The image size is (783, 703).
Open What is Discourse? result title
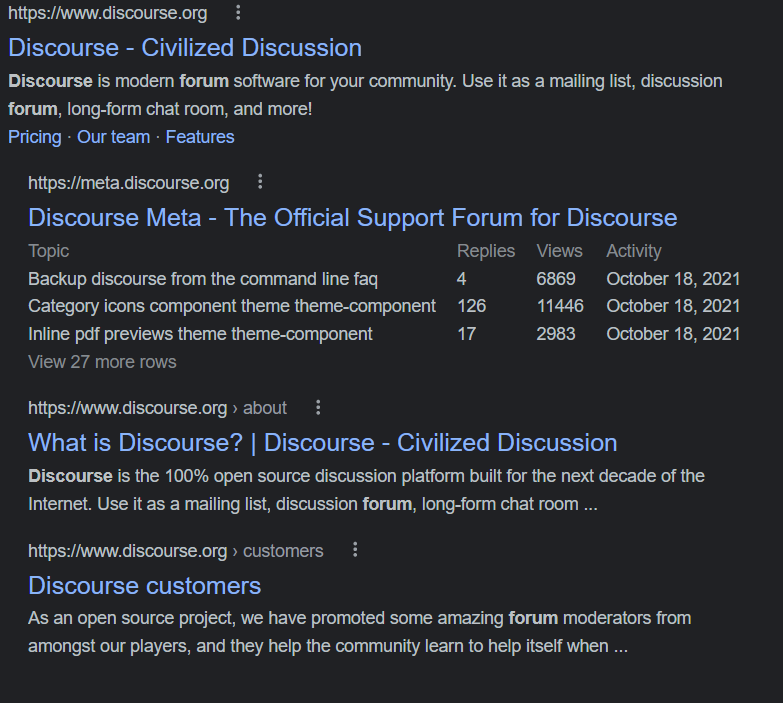point(322,443)
